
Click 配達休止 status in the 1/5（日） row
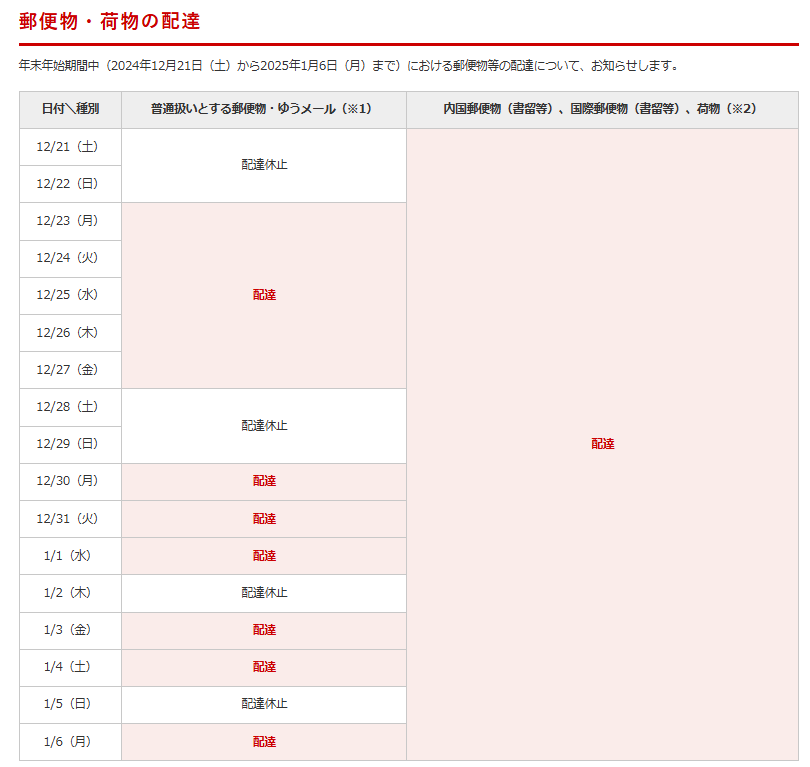click(264, 704)
